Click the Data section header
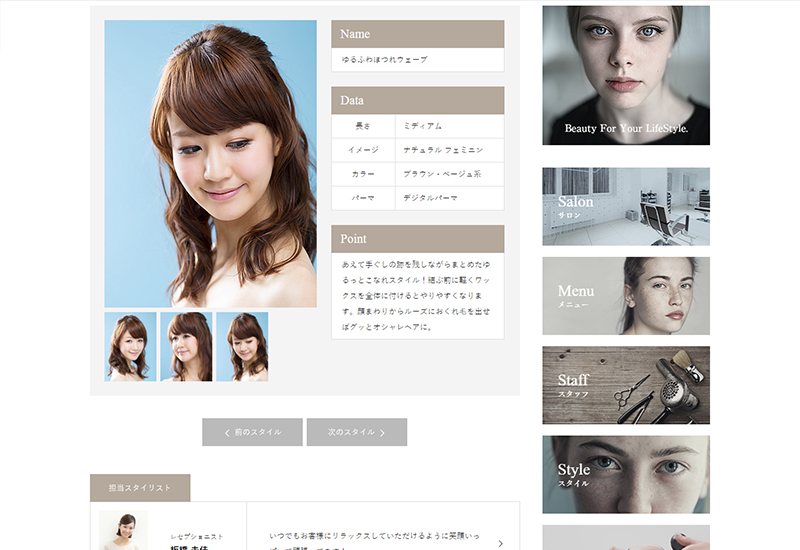Image resolution: width=800 pixels, height=550 pixels. tap(418, 101)
